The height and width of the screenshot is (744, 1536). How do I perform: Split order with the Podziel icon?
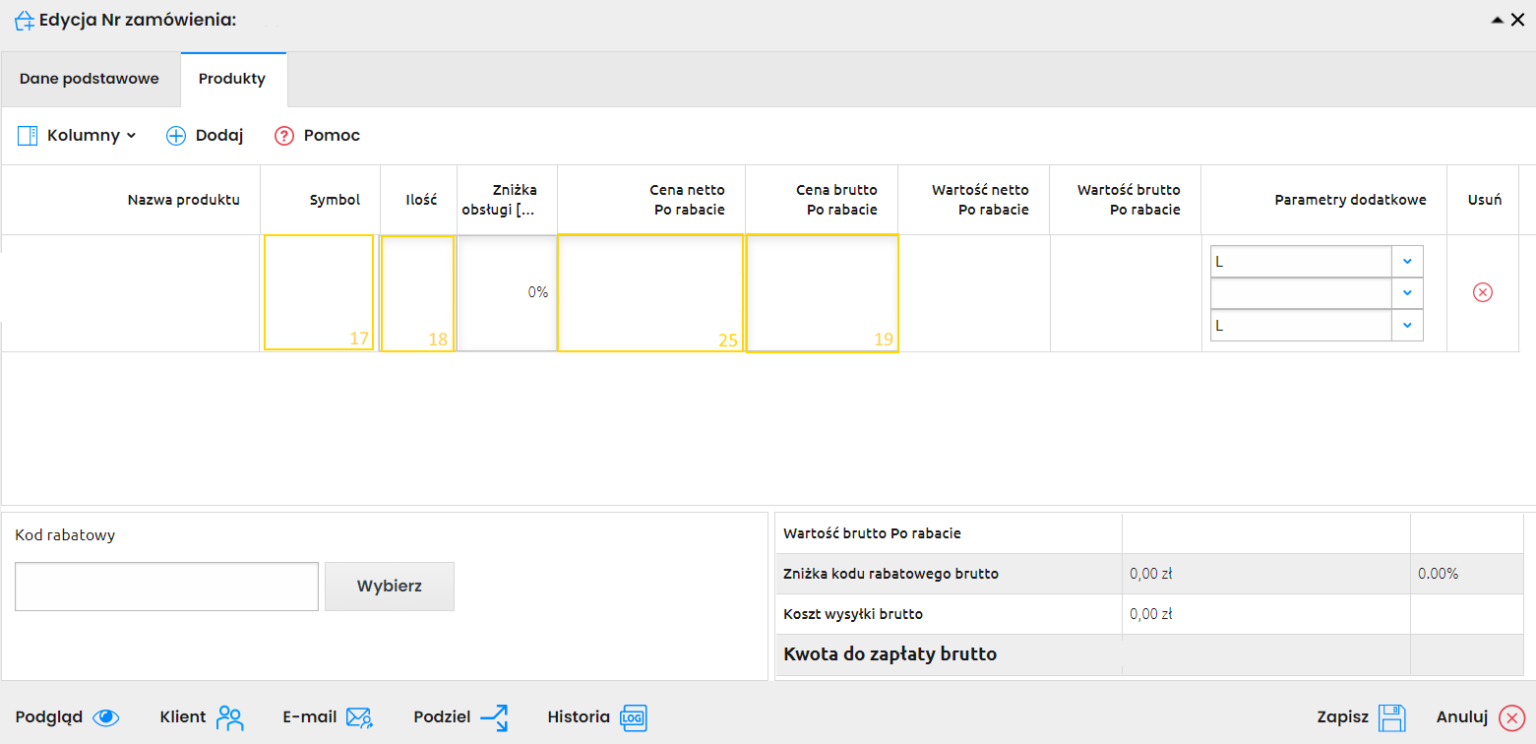[x=494, y=718]
